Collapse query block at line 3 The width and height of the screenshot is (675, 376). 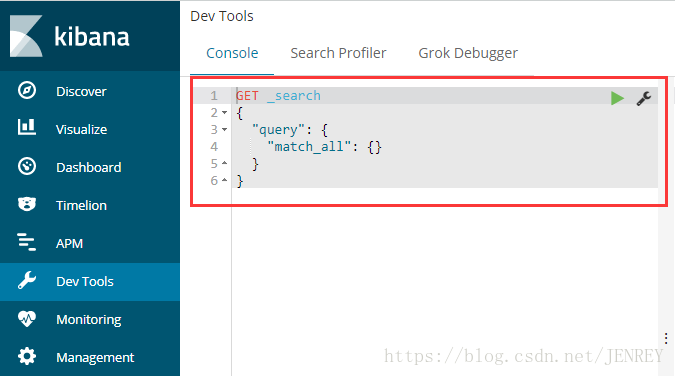[x=225, y=130]
